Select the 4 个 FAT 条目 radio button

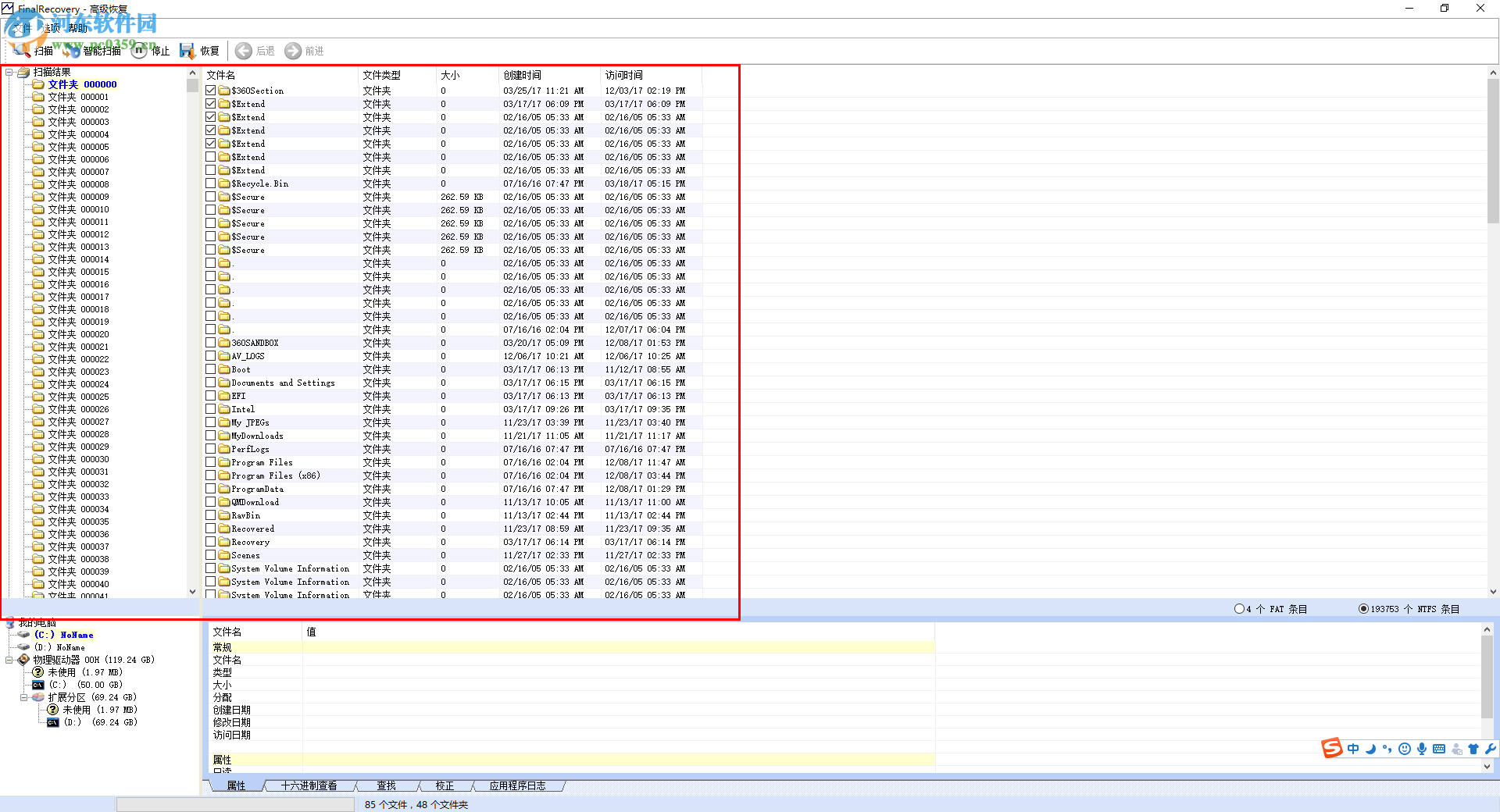1239,609
